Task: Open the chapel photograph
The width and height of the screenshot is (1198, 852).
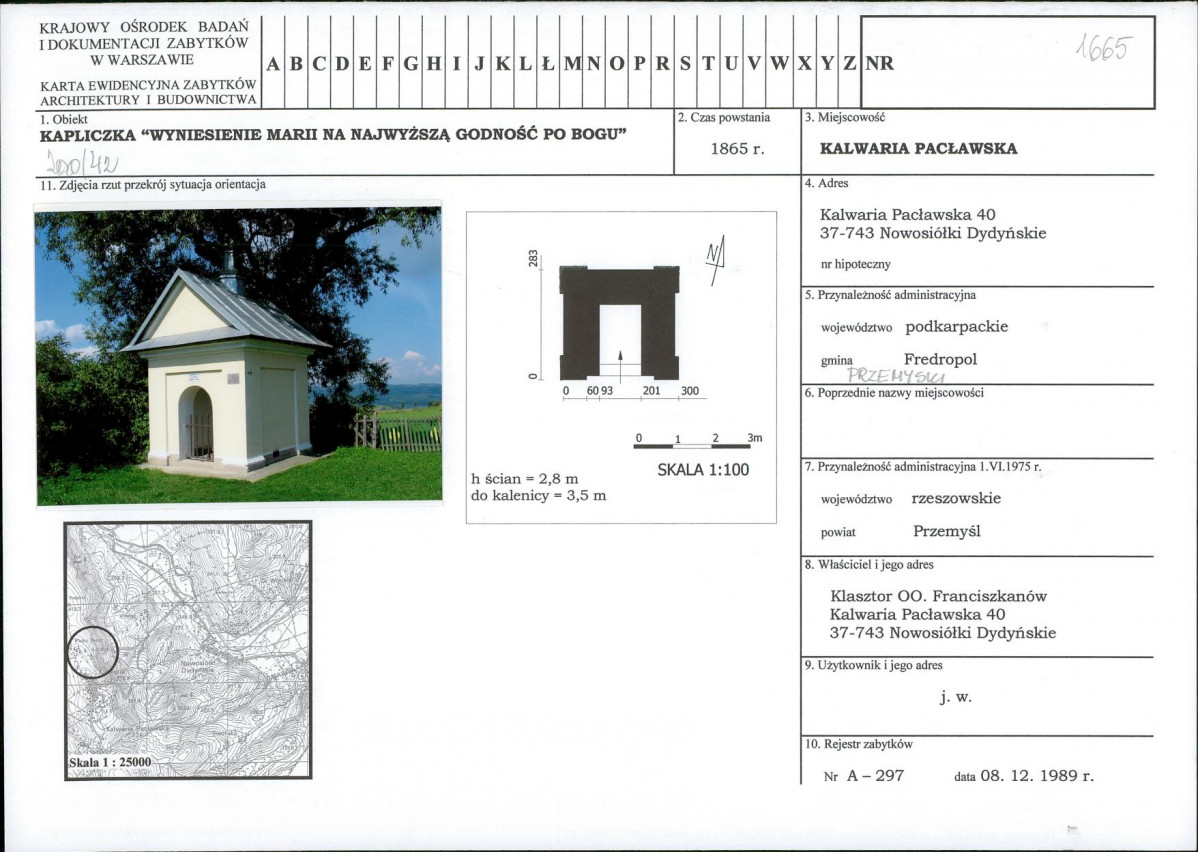Action: [238, 355]
